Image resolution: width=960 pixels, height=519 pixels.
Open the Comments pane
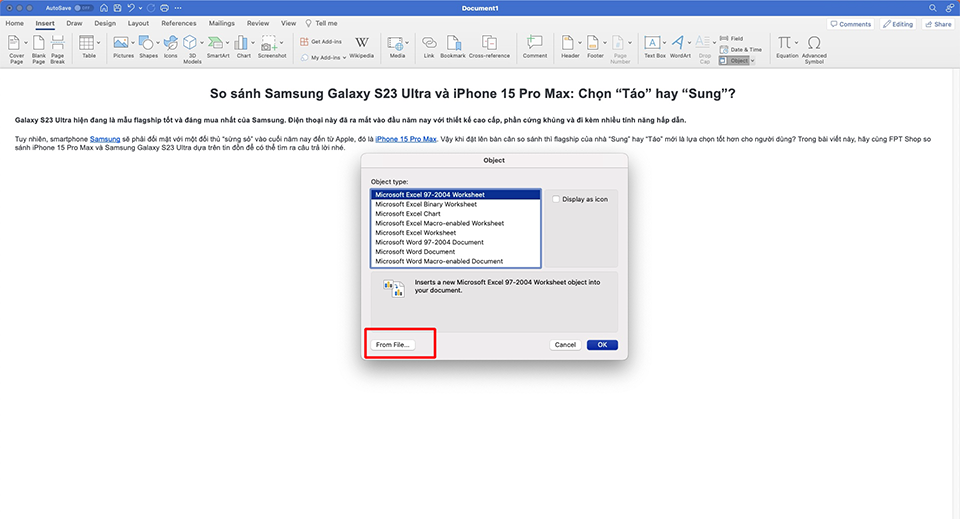click(850, 24)
